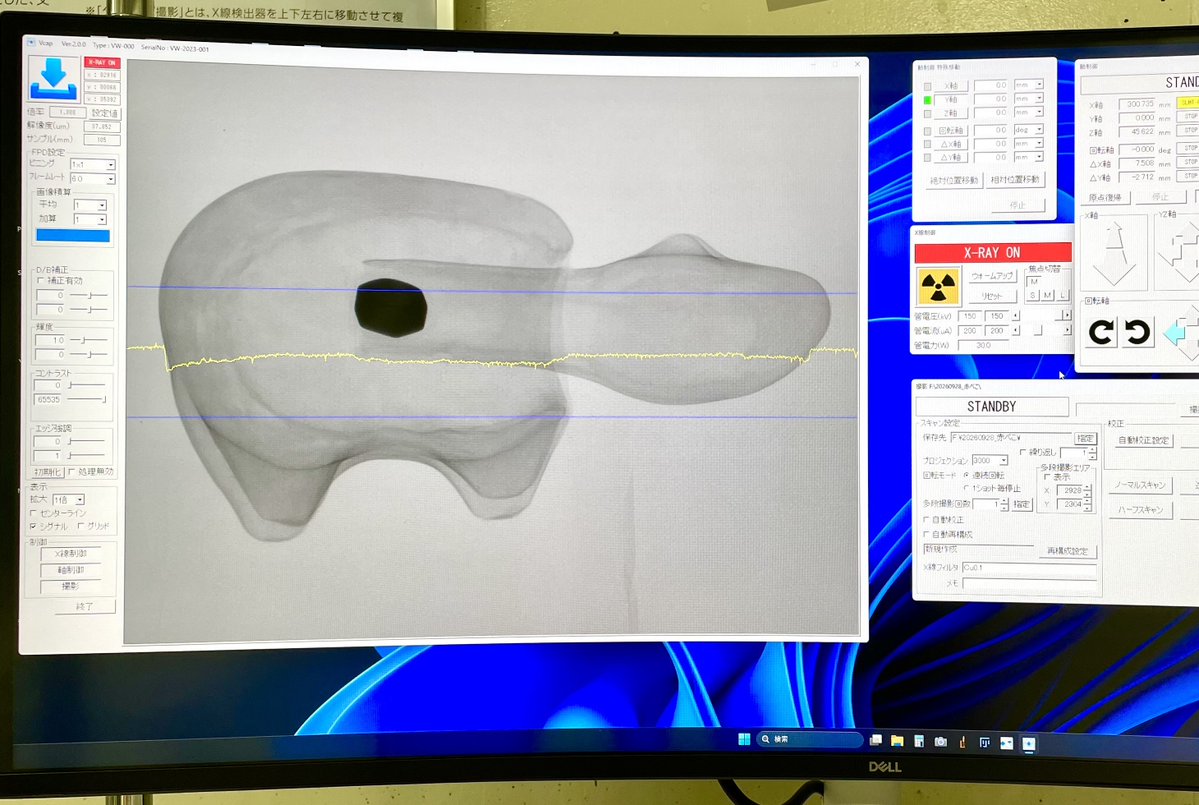Enable 補正有効 checkbox

coord(41,281)
